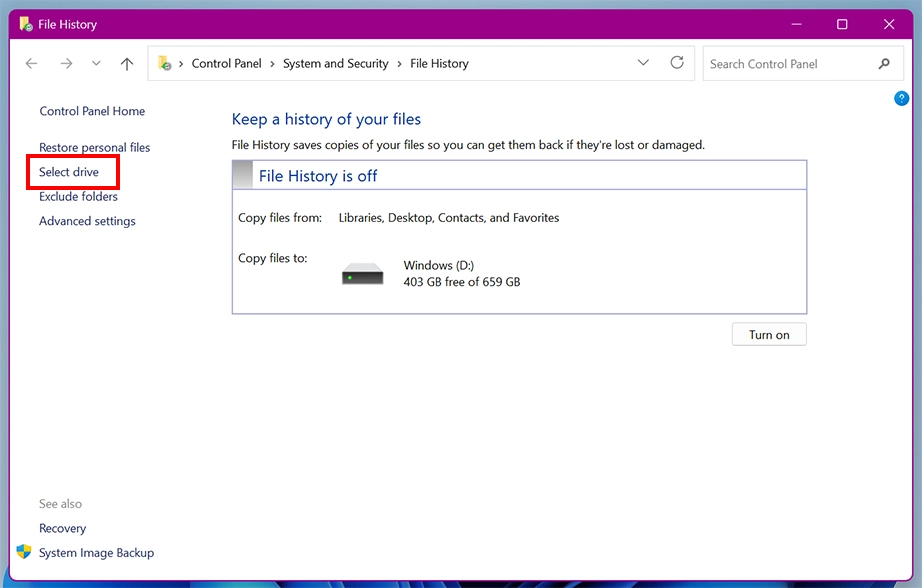Click the 'Windows (D:)' drive name
Image resolution: width=922 pixels, height=588 pixels.
439,265
